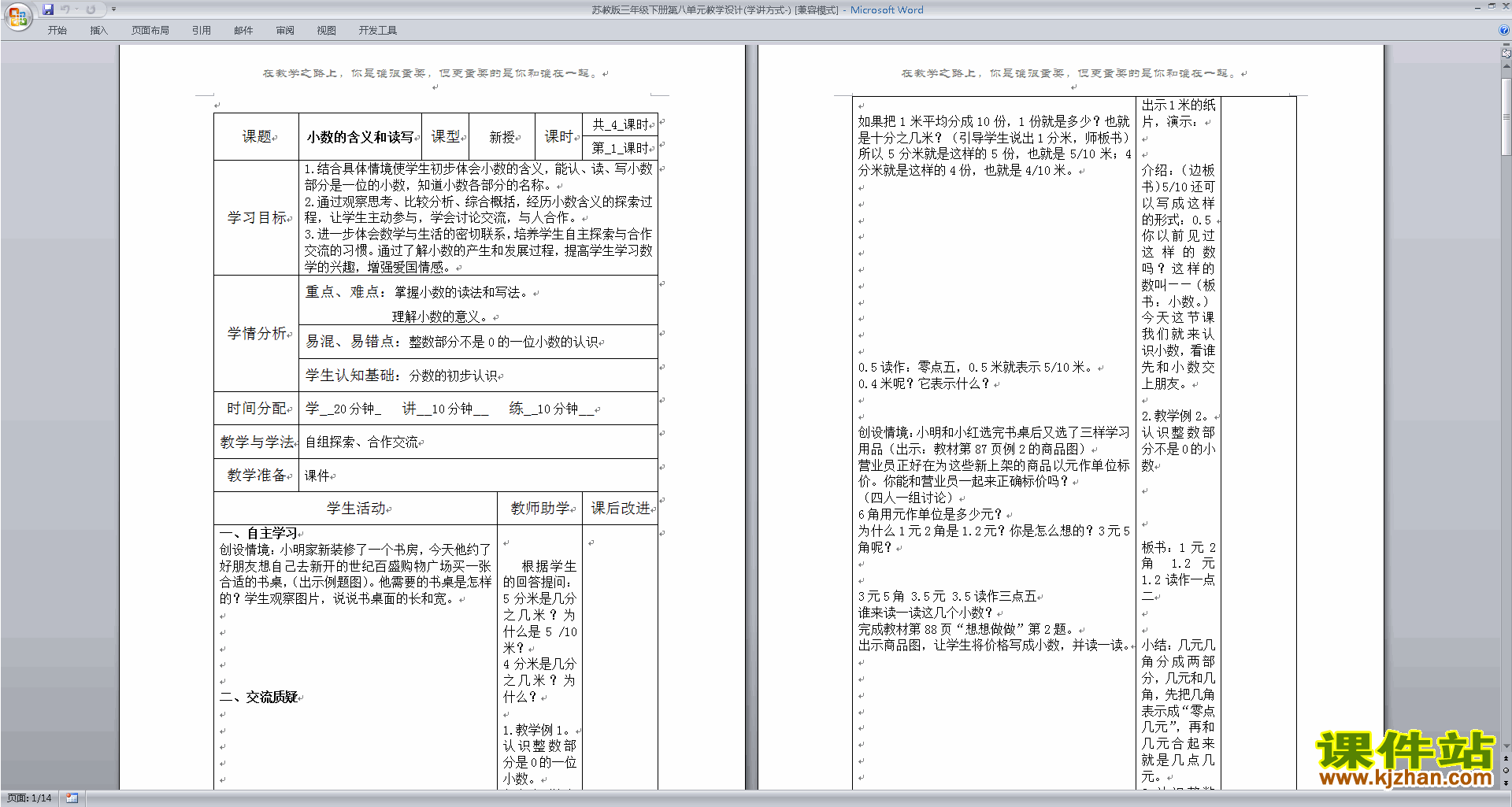The height and width of the screenshot is (807, 1512).
Task: Click the 课件 cell text
Action: coord(317,476)
